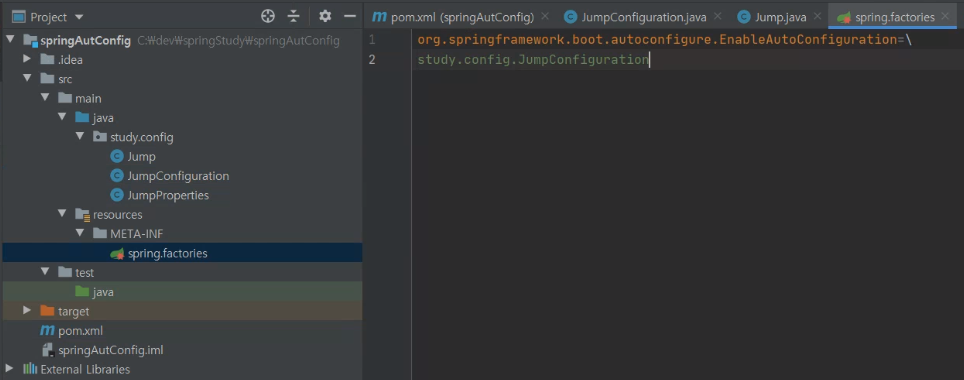Collapse the META-INF folder

tap(79, 233)
